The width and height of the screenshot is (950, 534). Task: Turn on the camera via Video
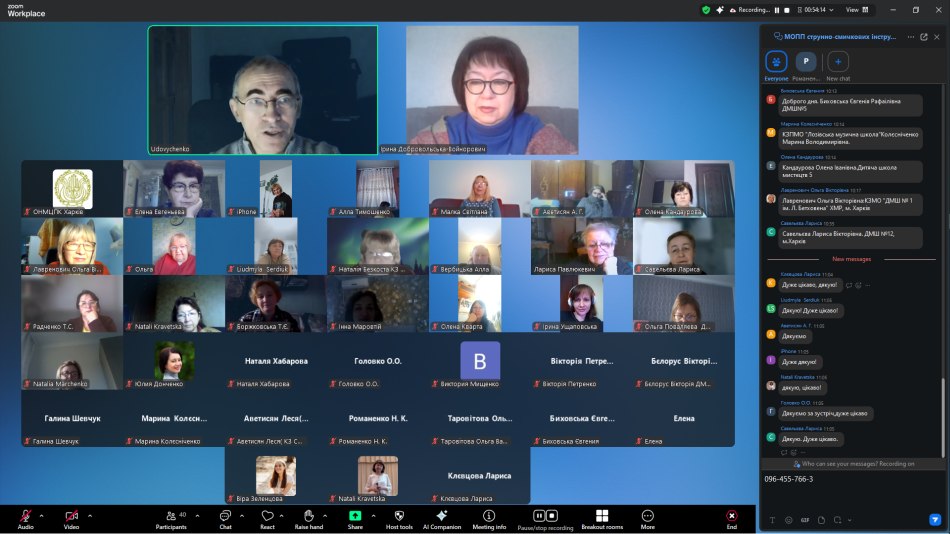pyautogui.click(x=71, y=516)
